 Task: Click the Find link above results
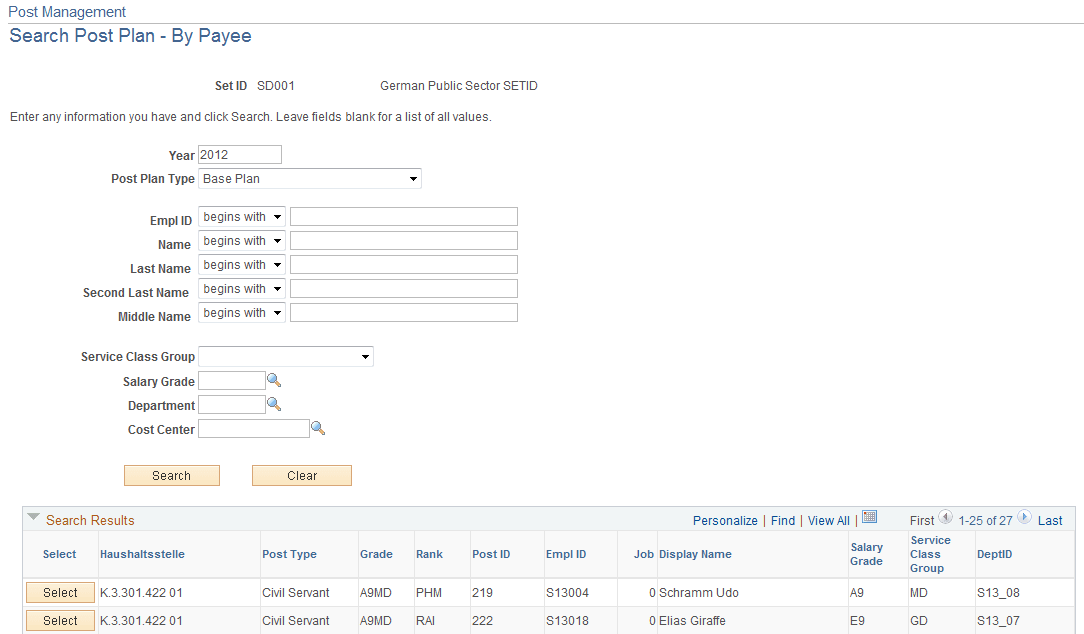[x=782, y=520]
